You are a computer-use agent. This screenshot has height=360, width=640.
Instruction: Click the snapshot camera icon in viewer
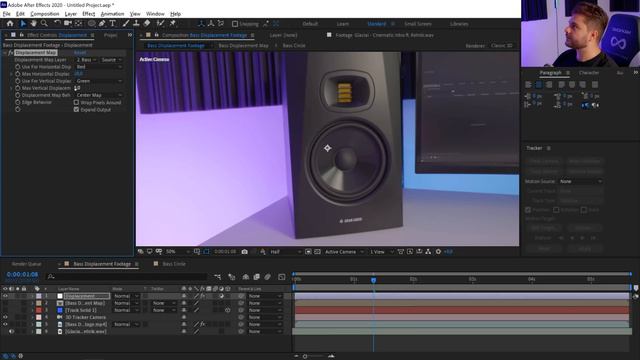click(244, 252)
